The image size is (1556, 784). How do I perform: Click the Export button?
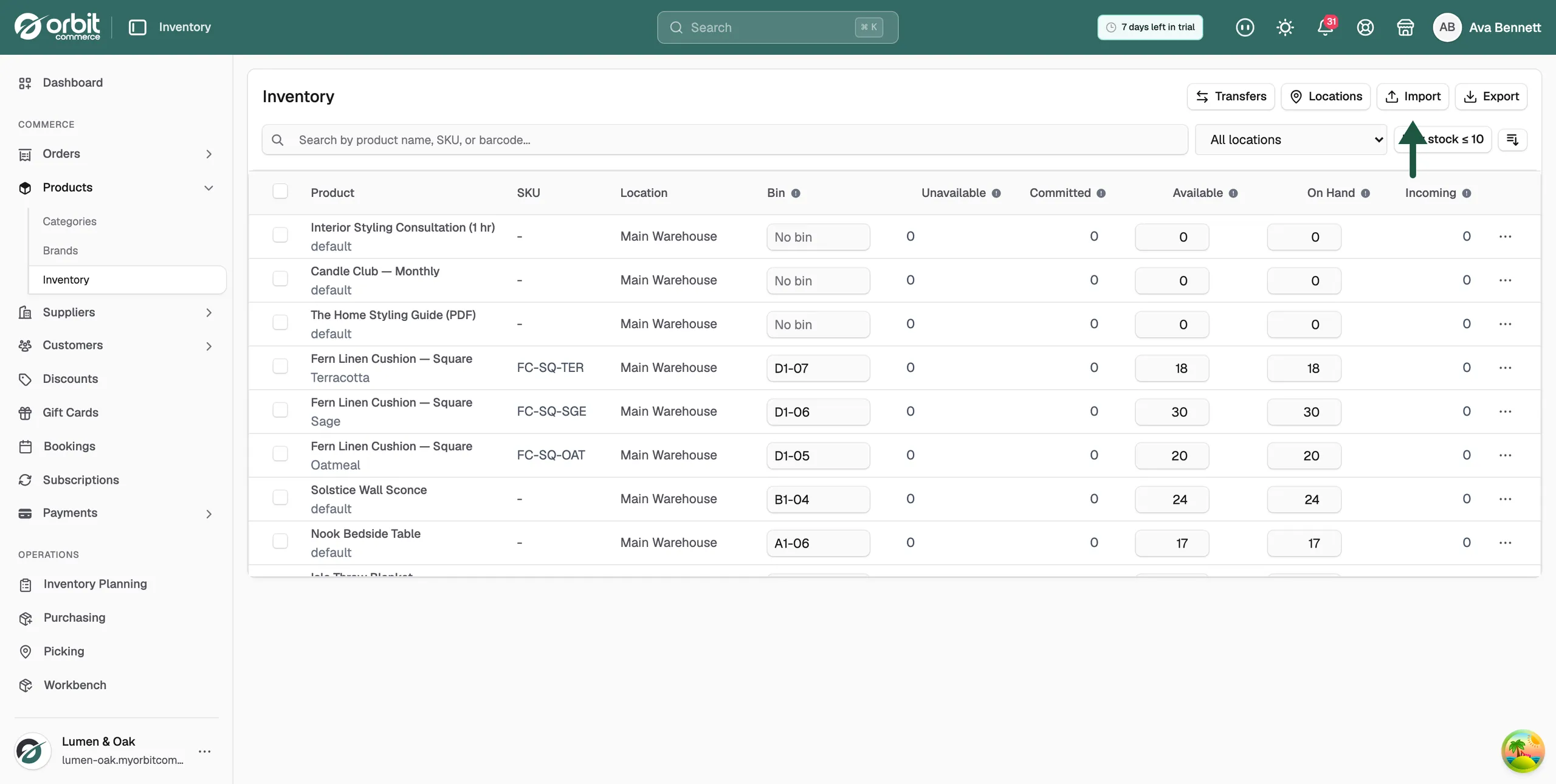click(1491, 97)
